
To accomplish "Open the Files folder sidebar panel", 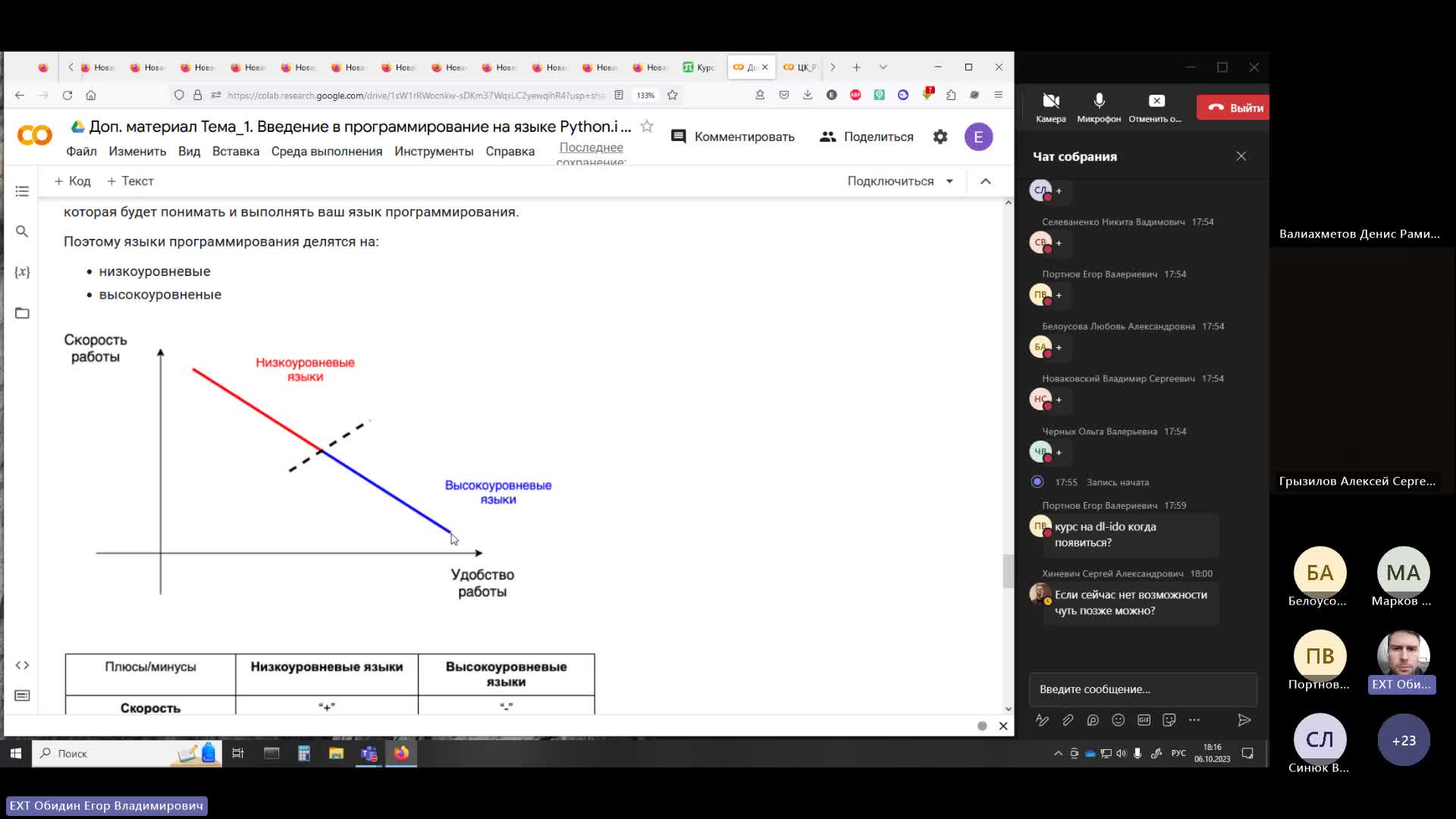I will point(22,312).
